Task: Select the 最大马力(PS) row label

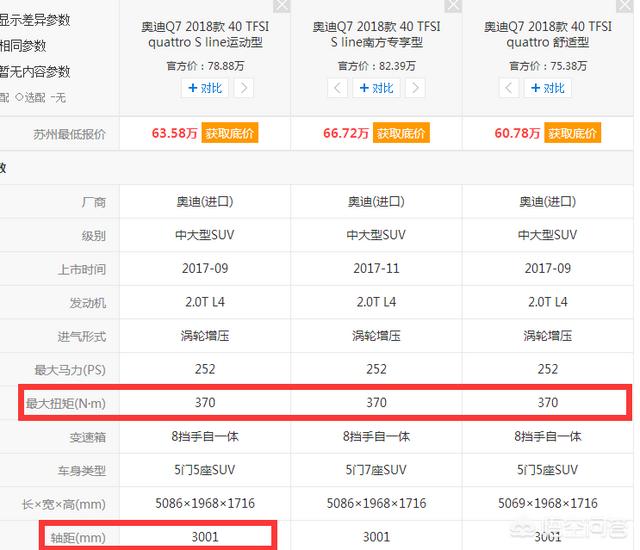Action: pyautogui.click(x=70, y=370)
